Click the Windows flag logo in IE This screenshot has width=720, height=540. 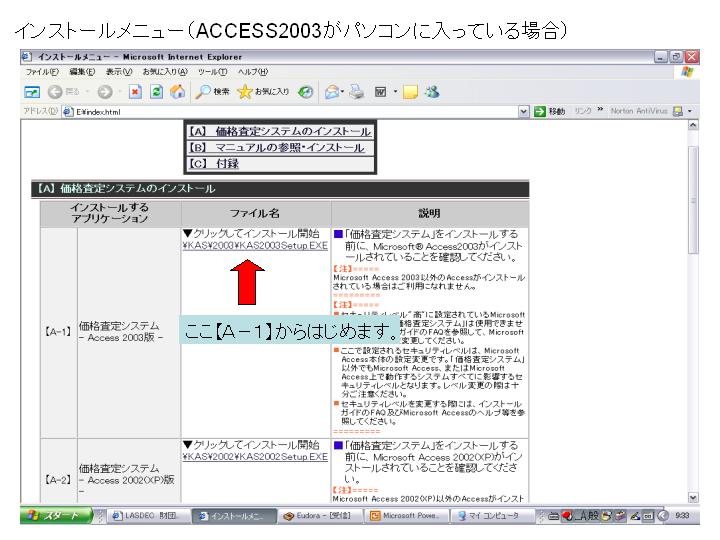(x=687, y=72)
